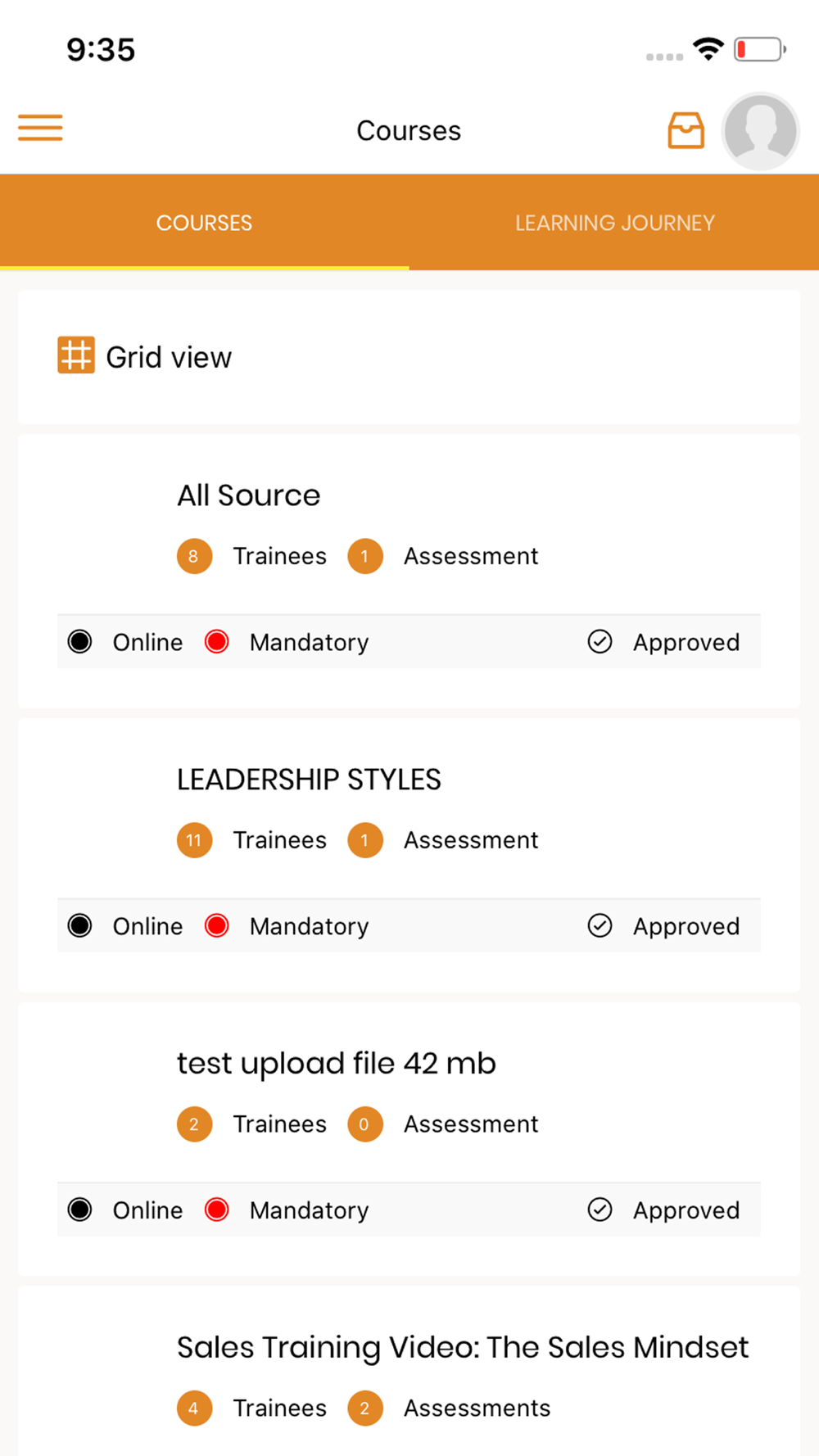Tap Approved checkmark on test upload course

pos(600,1210)
